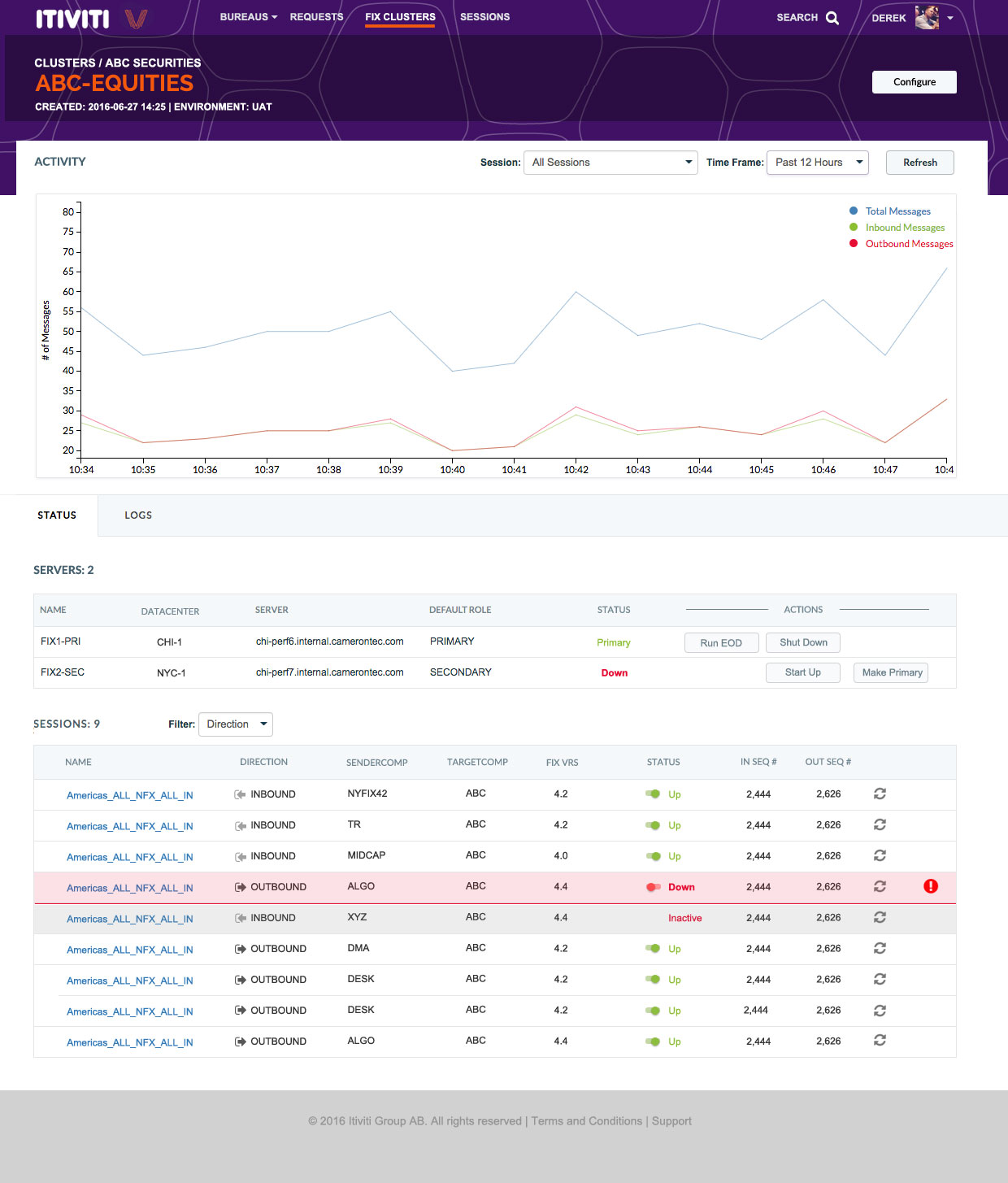The image size is (1008, 1183).
Task: Click the Itiviti logo
Action: [72, 19]
